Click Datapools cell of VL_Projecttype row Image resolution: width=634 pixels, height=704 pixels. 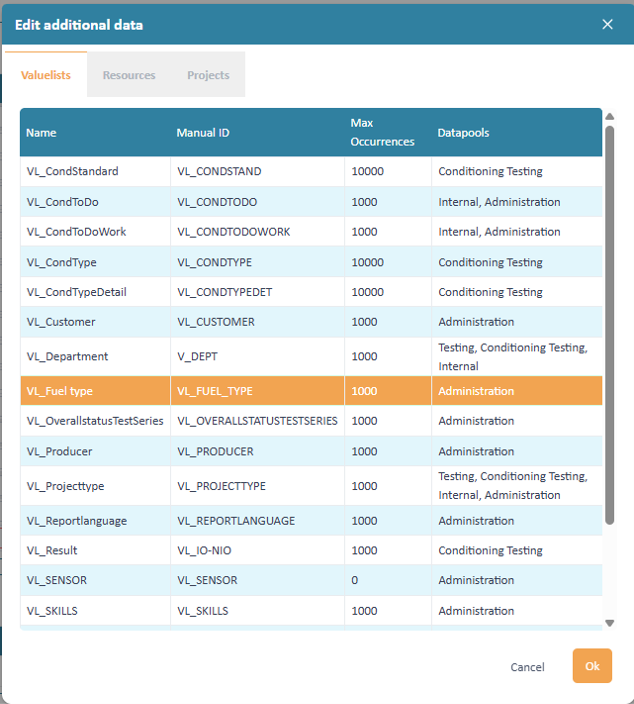click(x=517, y=486)
